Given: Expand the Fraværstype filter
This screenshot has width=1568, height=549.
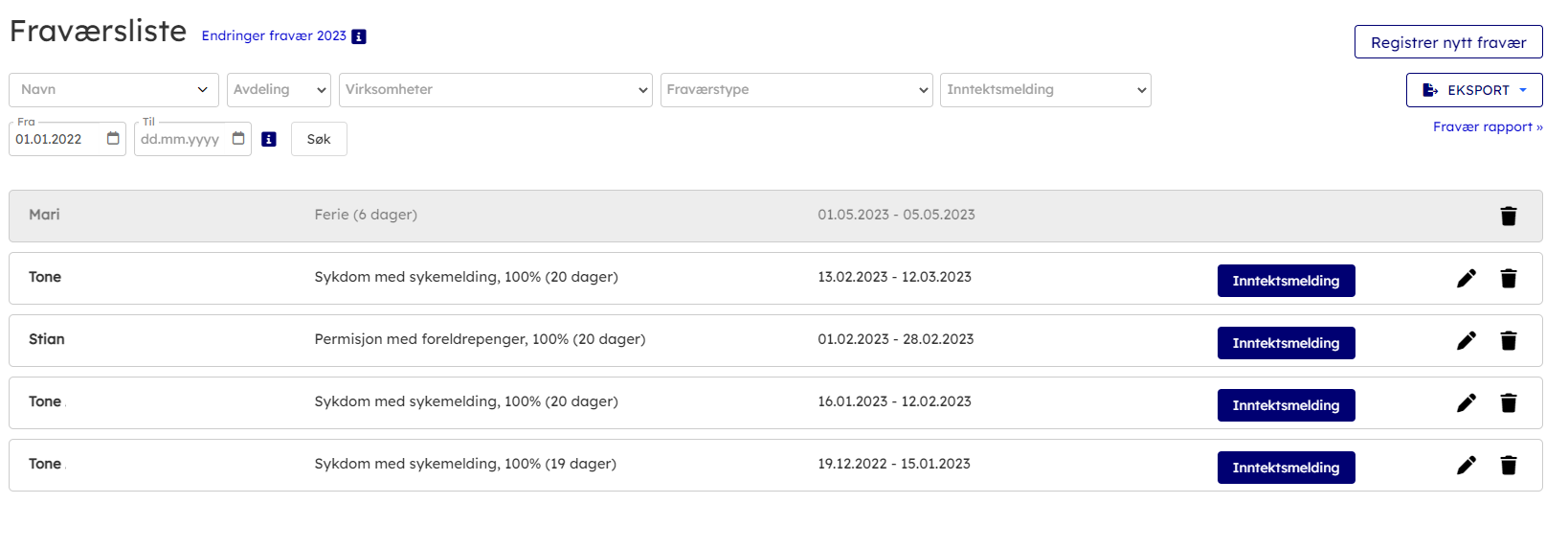Looking at the screenshot, I should pos(795,90).
